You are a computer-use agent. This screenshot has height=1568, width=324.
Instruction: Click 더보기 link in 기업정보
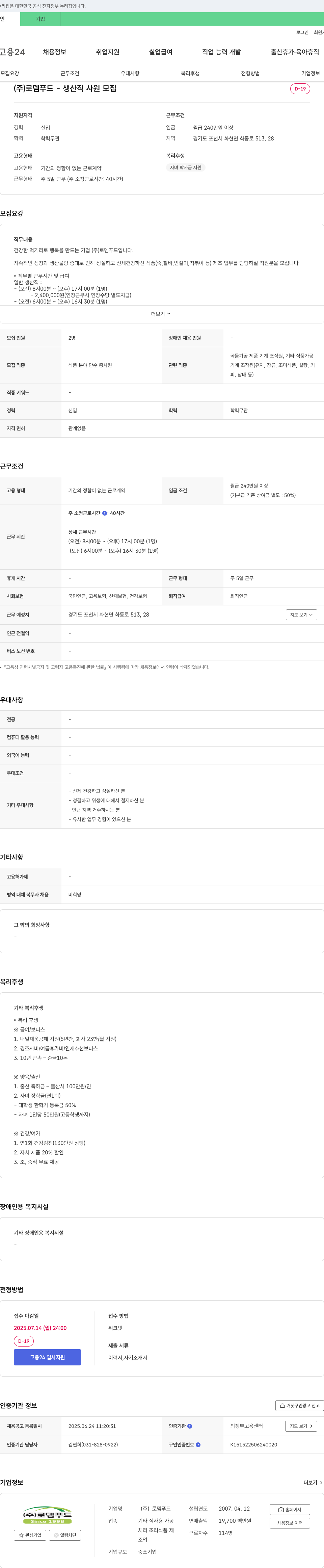[x=313, y=1483]
